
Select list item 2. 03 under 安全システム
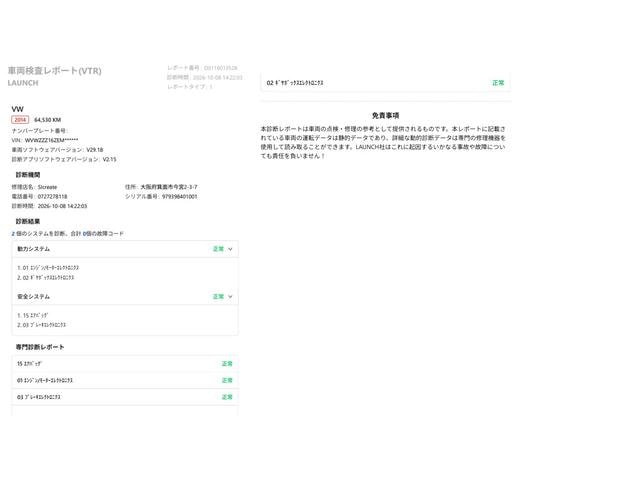coord(41,325)
